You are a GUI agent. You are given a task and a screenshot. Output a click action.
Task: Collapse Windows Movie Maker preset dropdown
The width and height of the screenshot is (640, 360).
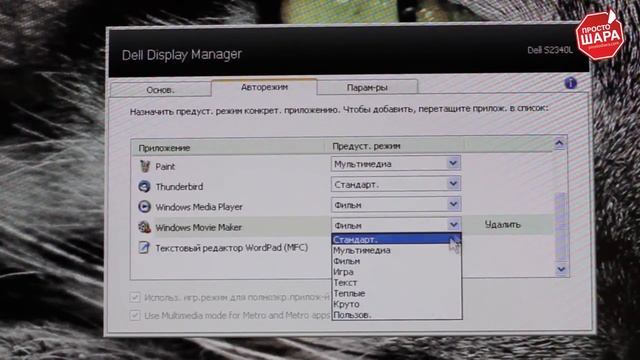click(453, 224)
